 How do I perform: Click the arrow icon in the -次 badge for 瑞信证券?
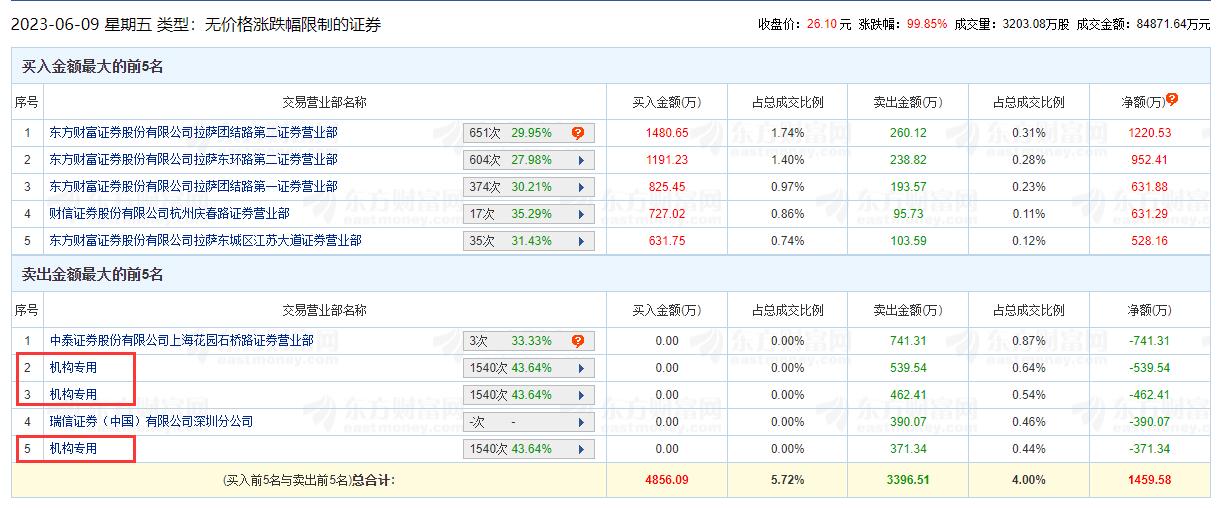pos(579,422)
